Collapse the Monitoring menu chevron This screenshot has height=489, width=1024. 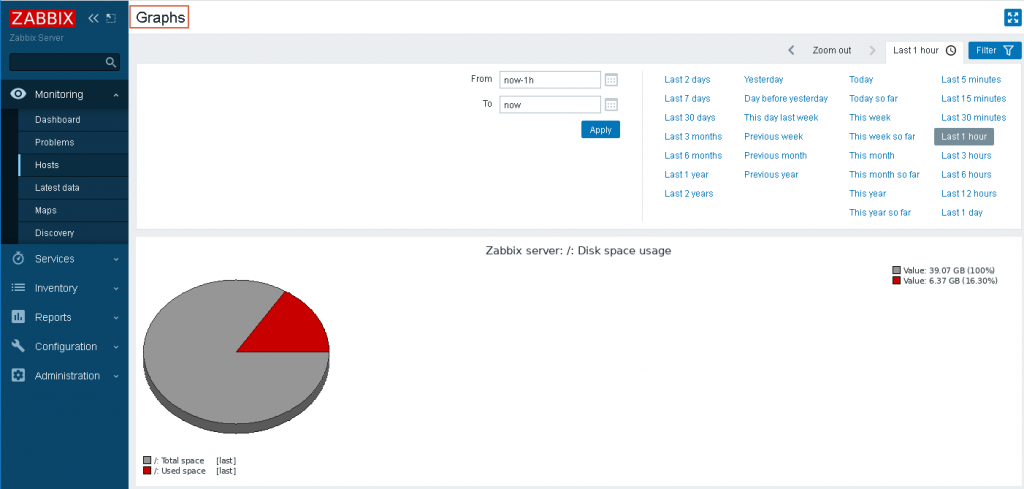[x=116, y=95]
